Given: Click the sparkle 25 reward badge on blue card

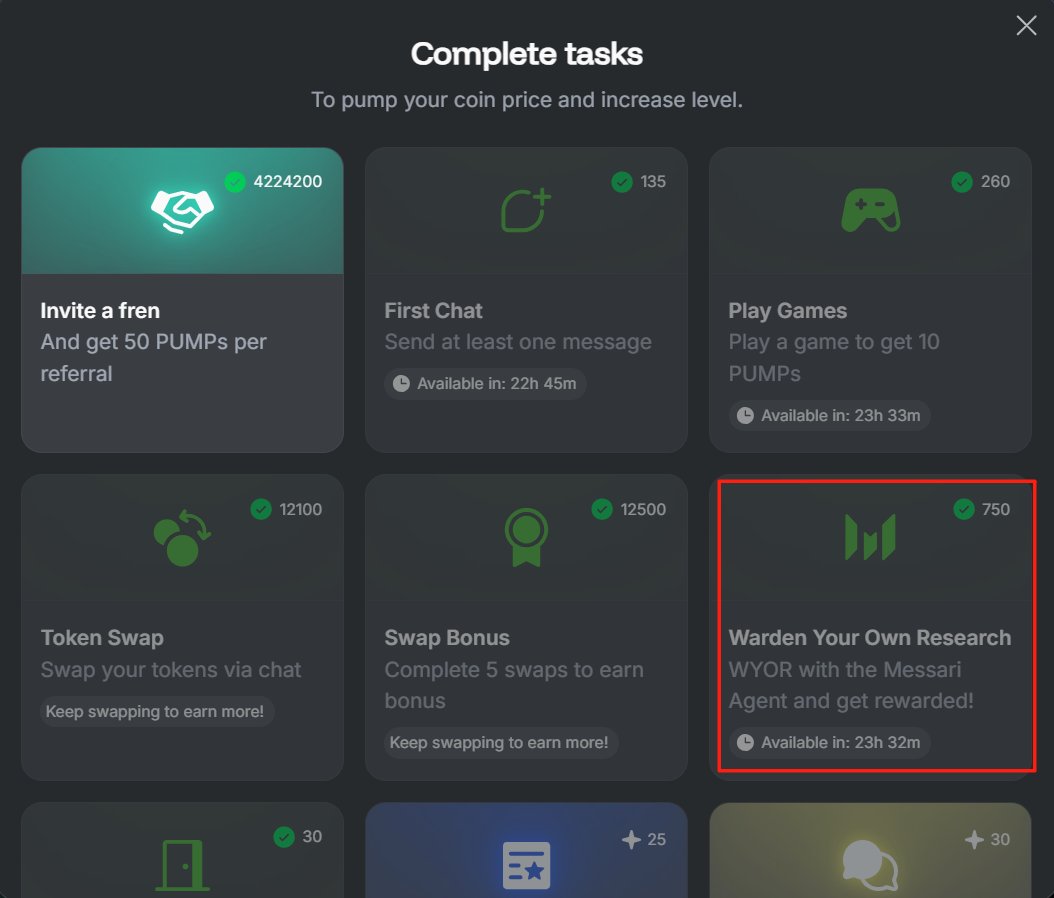Looking at the screenshot, I should coord(644,839).
